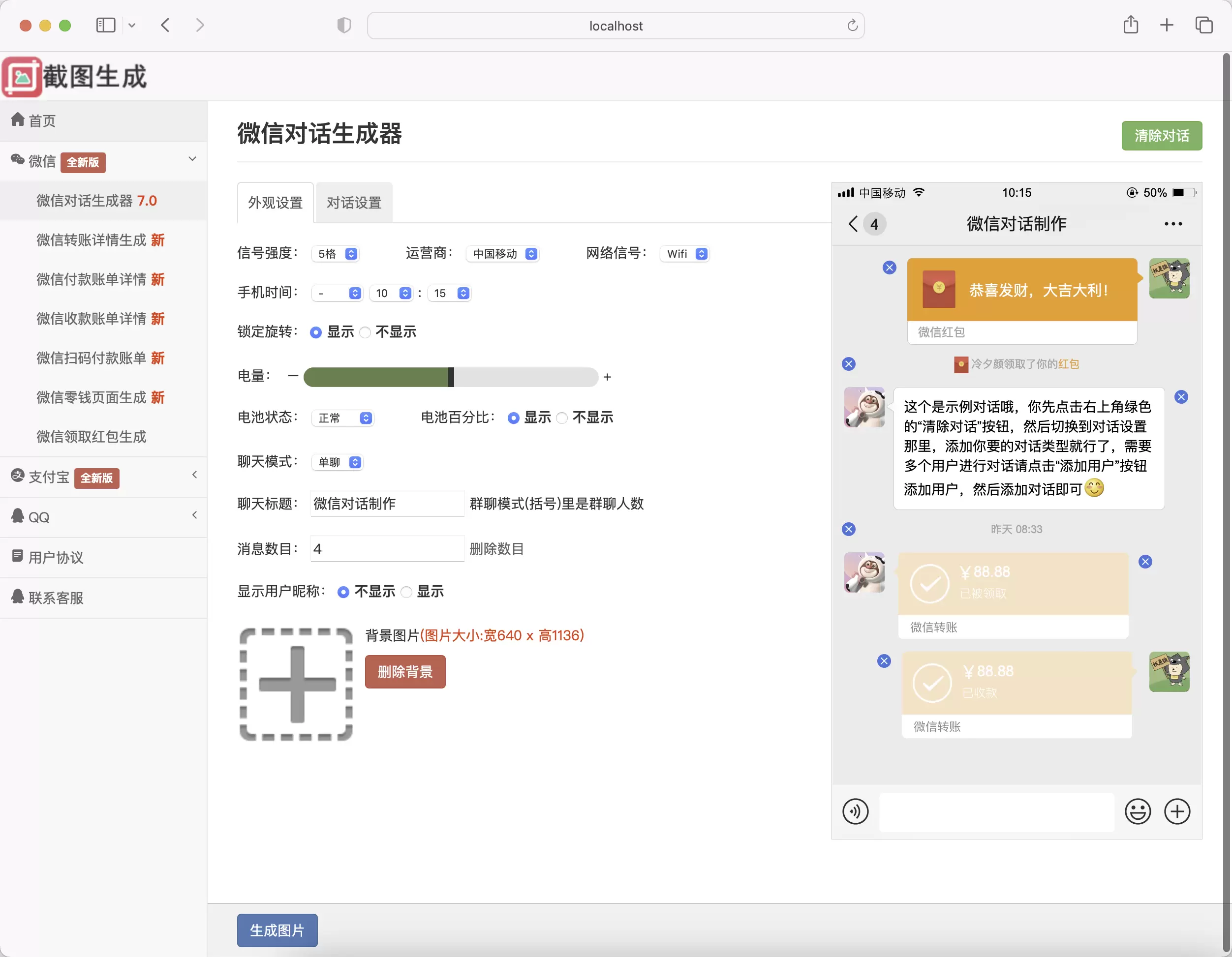
Task: Delete the 昨天 08:33 timestamp via X icon
Action: (x=848, y=529)
